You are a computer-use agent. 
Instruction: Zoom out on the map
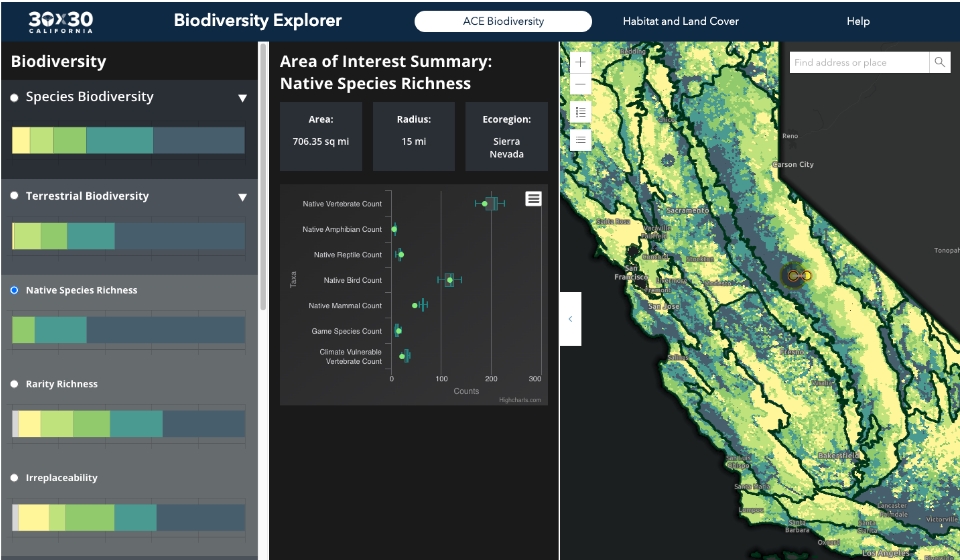pyautogui.click(x=581, y=86)
